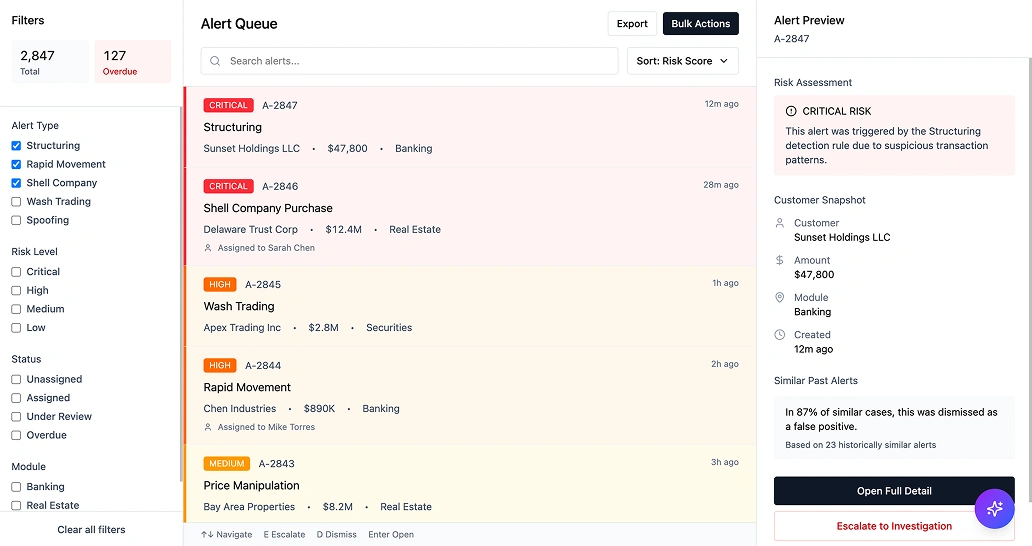Click Open Full Detail

[894, 491]
